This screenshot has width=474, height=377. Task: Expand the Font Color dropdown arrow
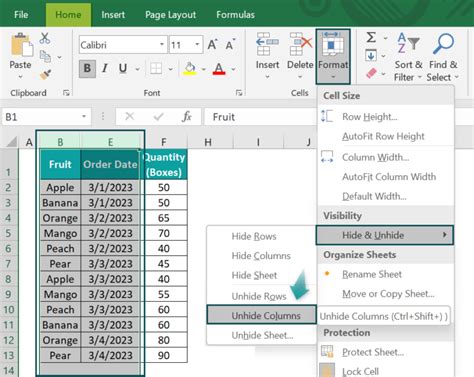[x=233, y=69]
